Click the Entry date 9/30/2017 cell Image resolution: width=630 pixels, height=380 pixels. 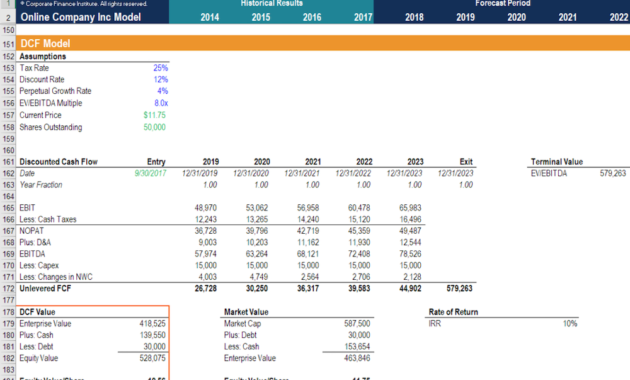click(150, 173)
